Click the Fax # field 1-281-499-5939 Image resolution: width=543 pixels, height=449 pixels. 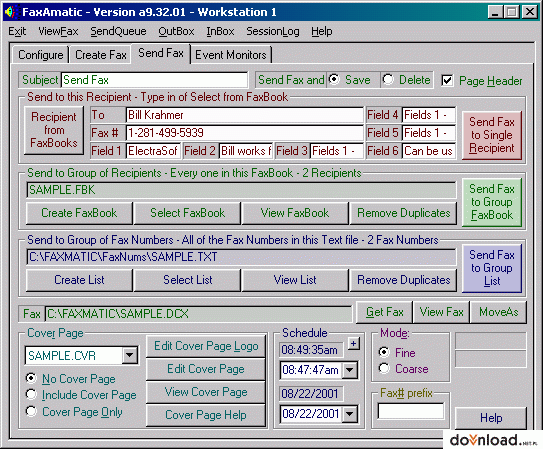pos(244,133)
